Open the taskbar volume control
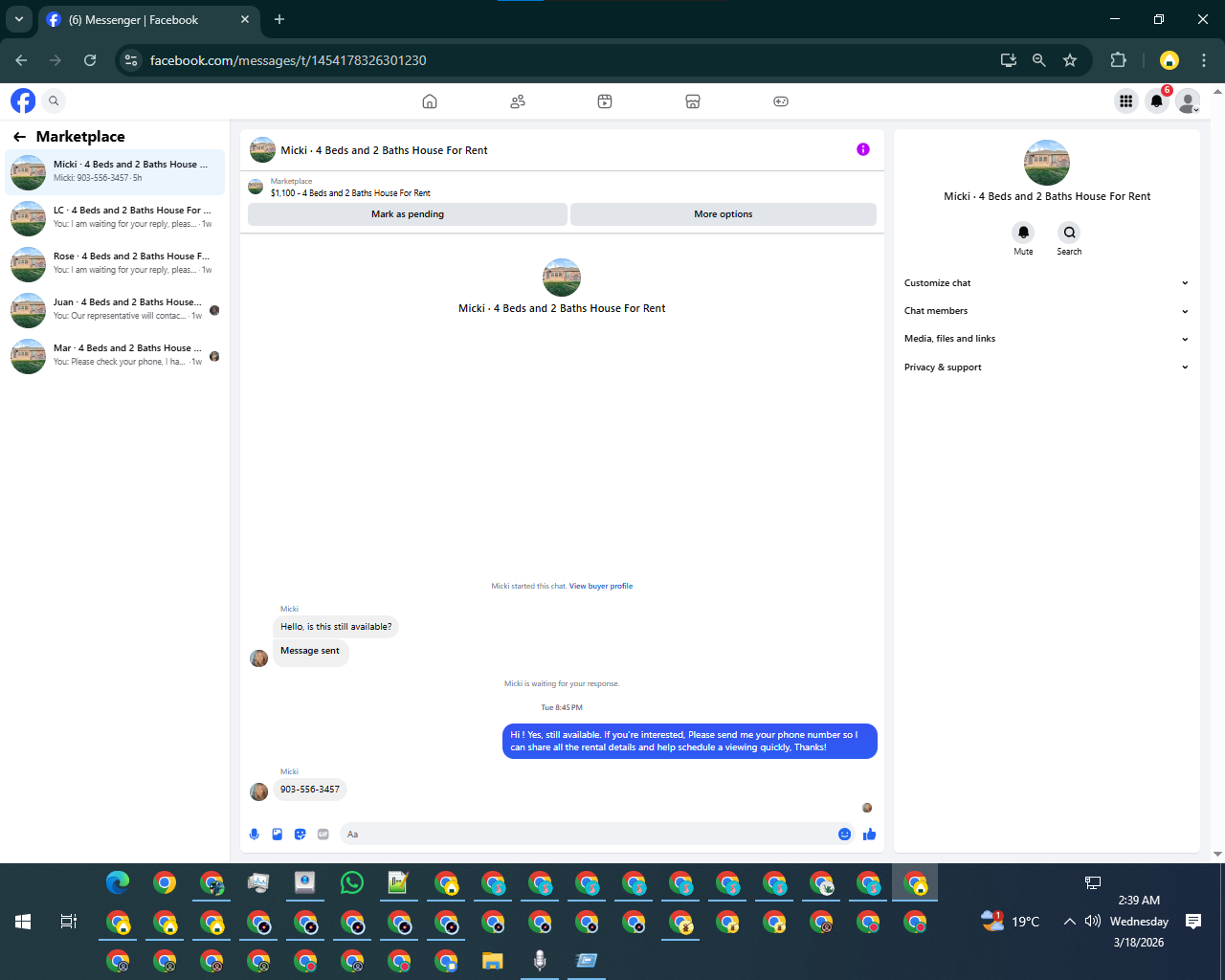Image resolution: width=1225 pixels, height=980 pixels. [1092, 922]
